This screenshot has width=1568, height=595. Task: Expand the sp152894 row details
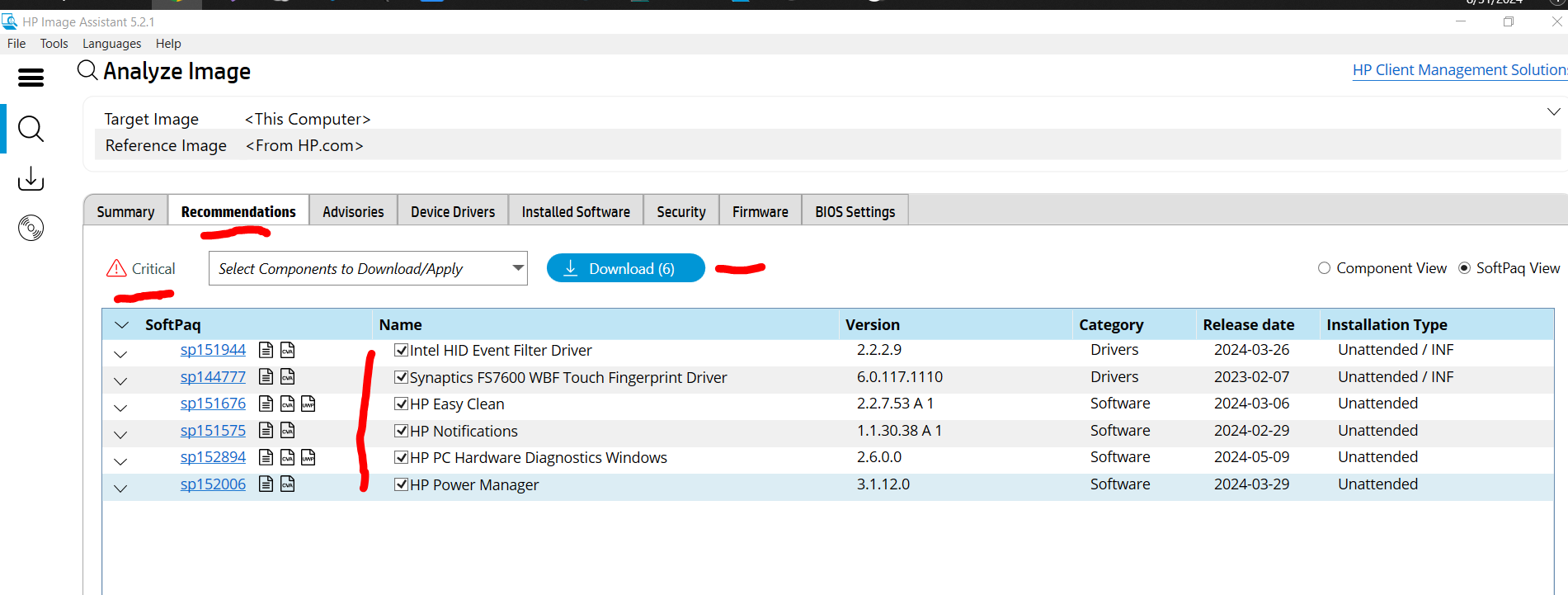coord(120,462)
